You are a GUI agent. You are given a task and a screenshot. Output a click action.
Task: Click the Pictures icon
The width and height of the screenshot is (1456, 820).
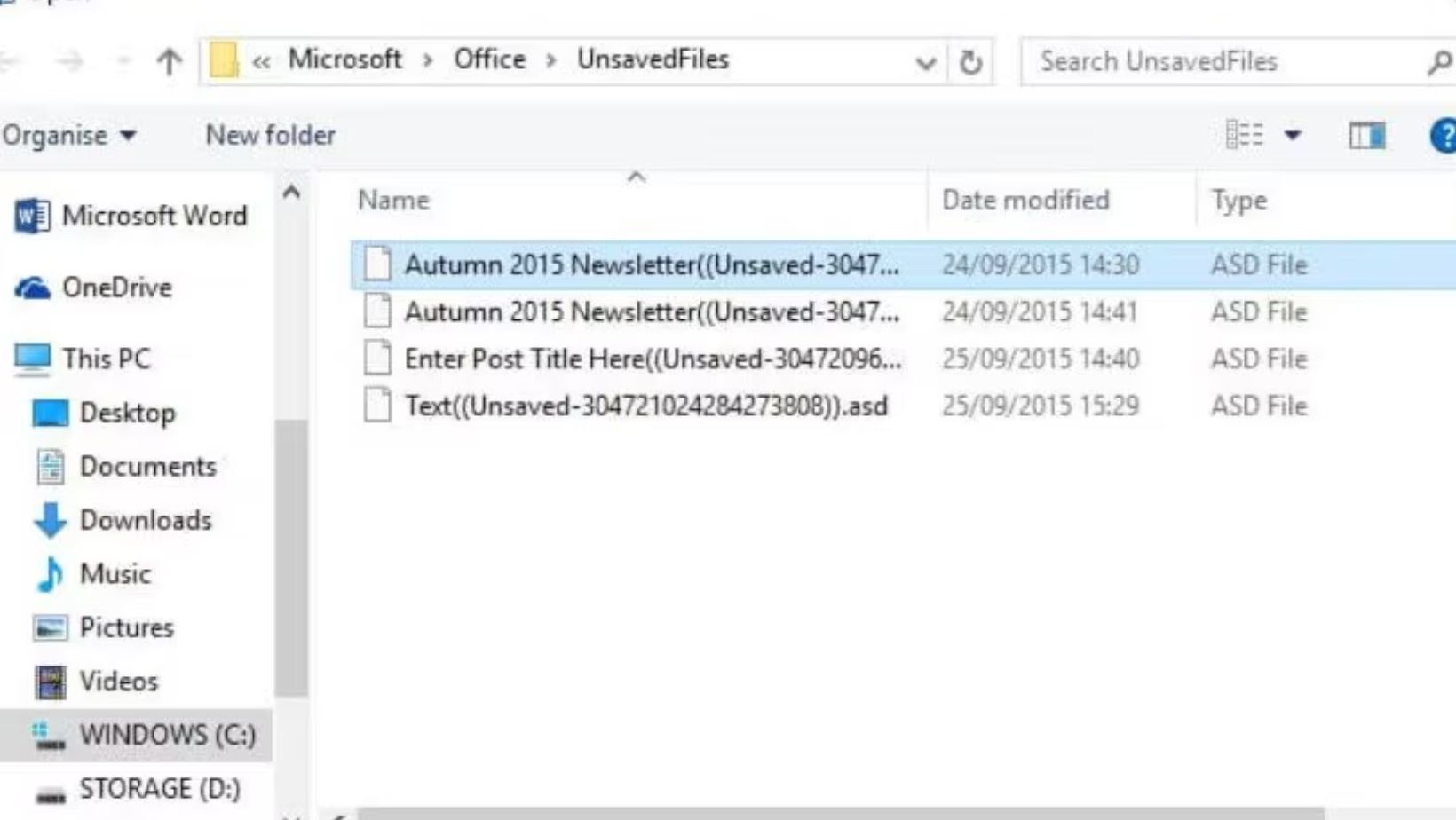coord(50,628)
